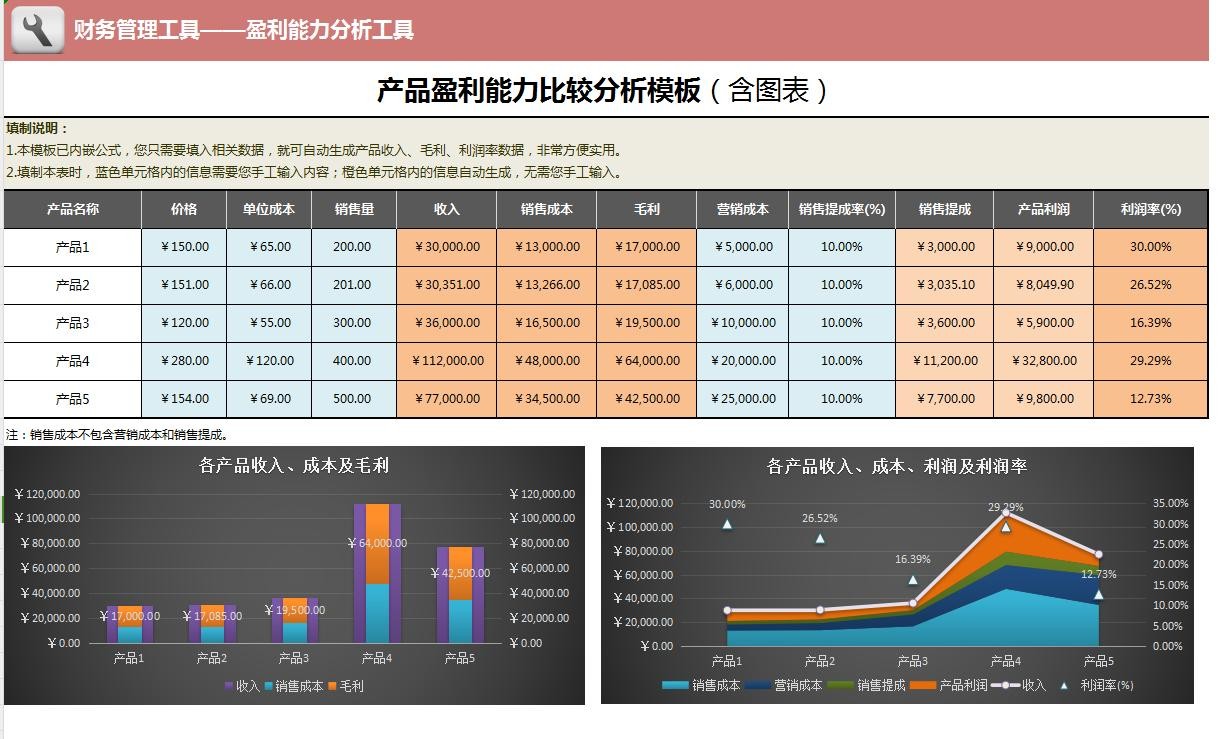Select the 产品5 profit rate cell 12.73%
Viewport: 1224px width, 739px height.
coord(1150,399)
